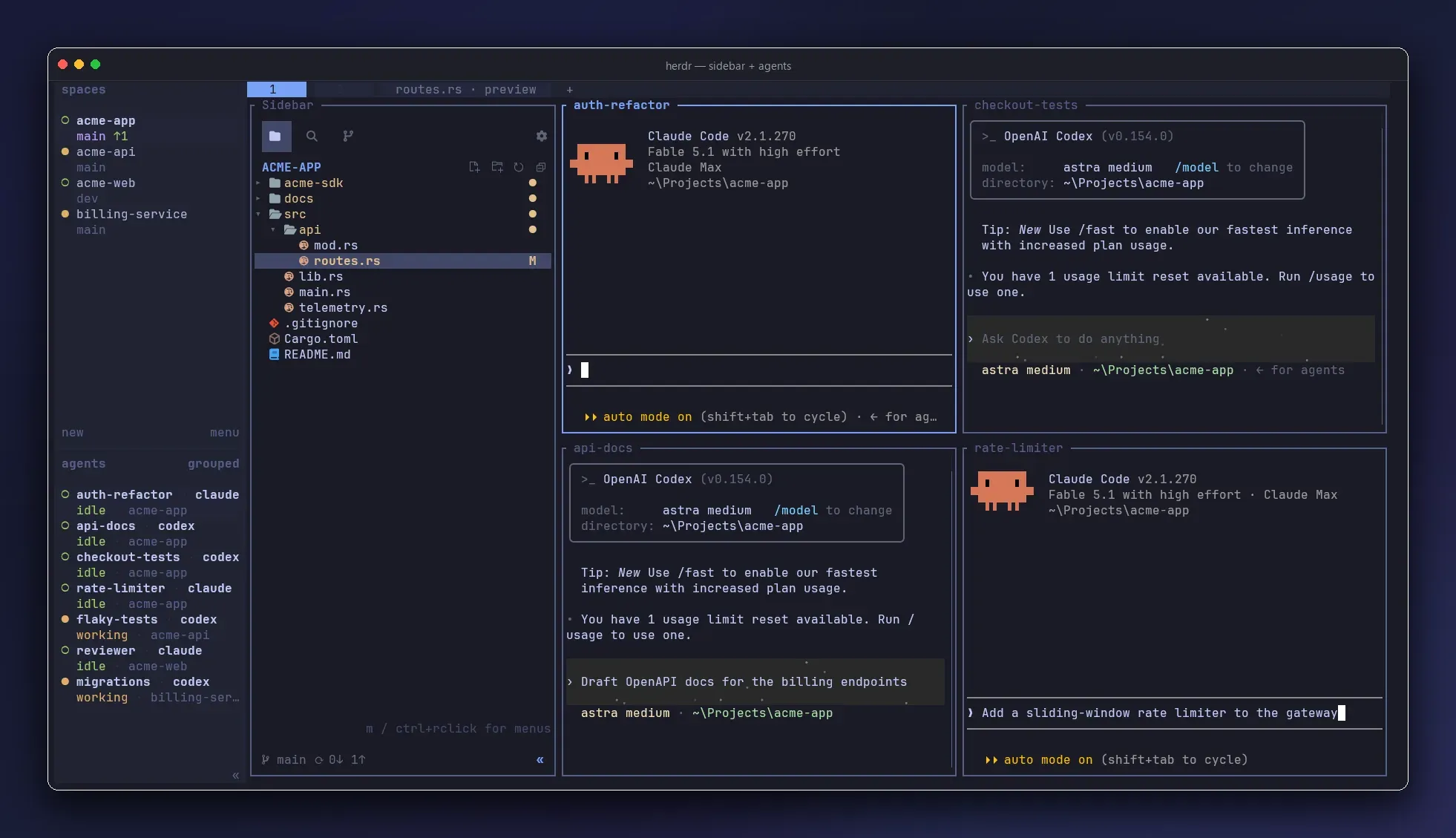Create a new space with 'new'

pos(72,432)
